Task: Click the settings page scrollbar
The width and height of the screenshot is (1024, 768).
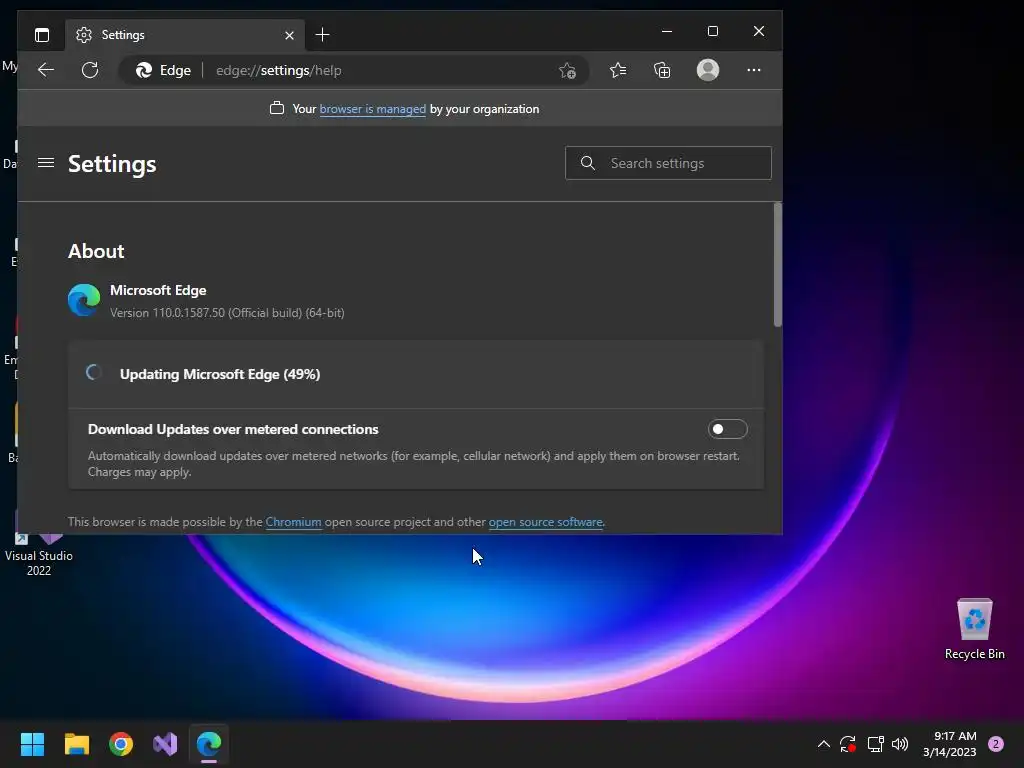Action: pos(777,264)
